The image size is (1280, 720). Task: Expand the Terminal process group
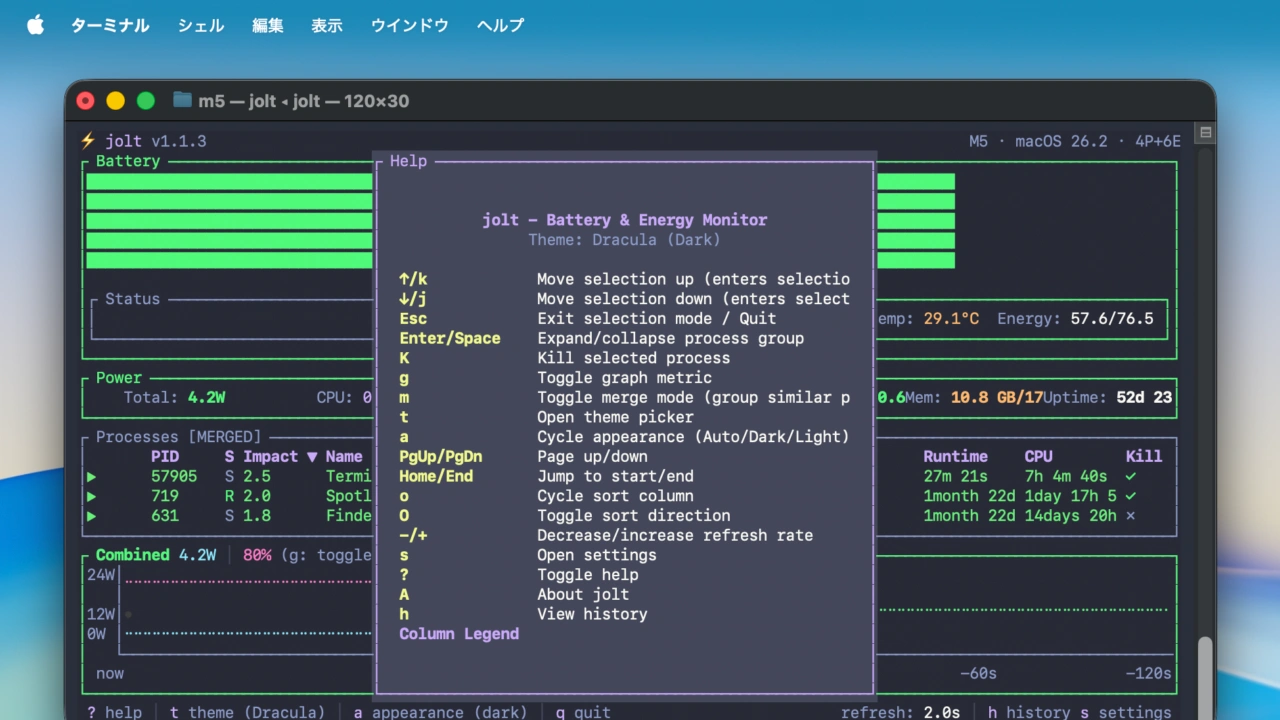(x=91, y=476)
